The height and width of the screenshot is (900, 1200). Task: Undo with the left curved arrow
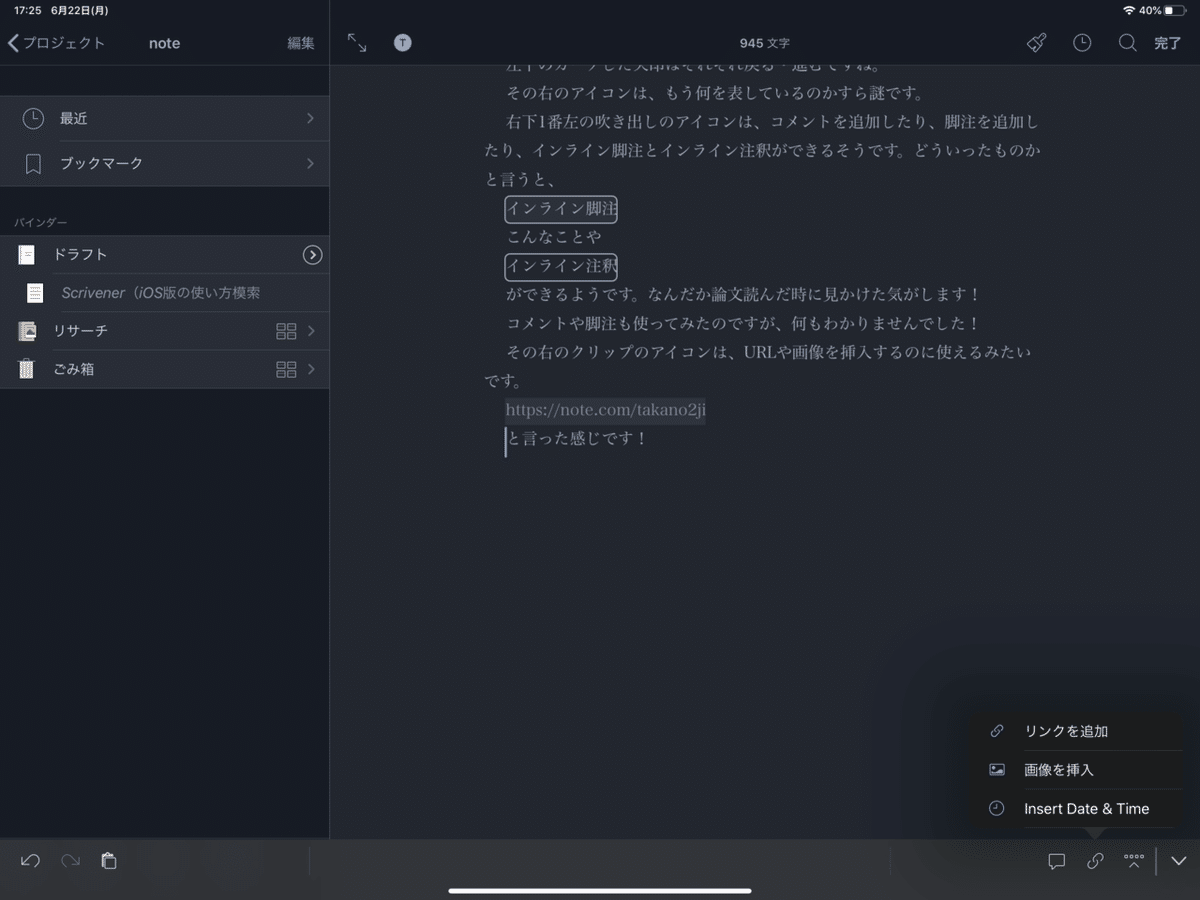coord(30,860)
